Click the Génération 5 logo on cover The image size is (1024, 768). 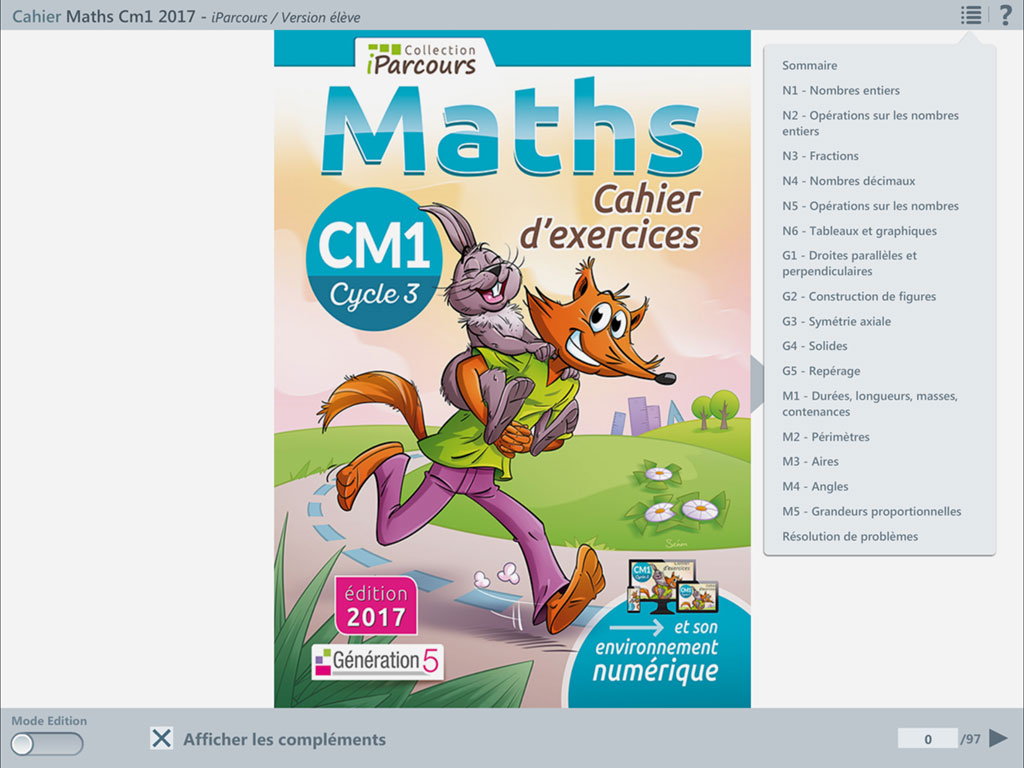(x=377, y=662)
